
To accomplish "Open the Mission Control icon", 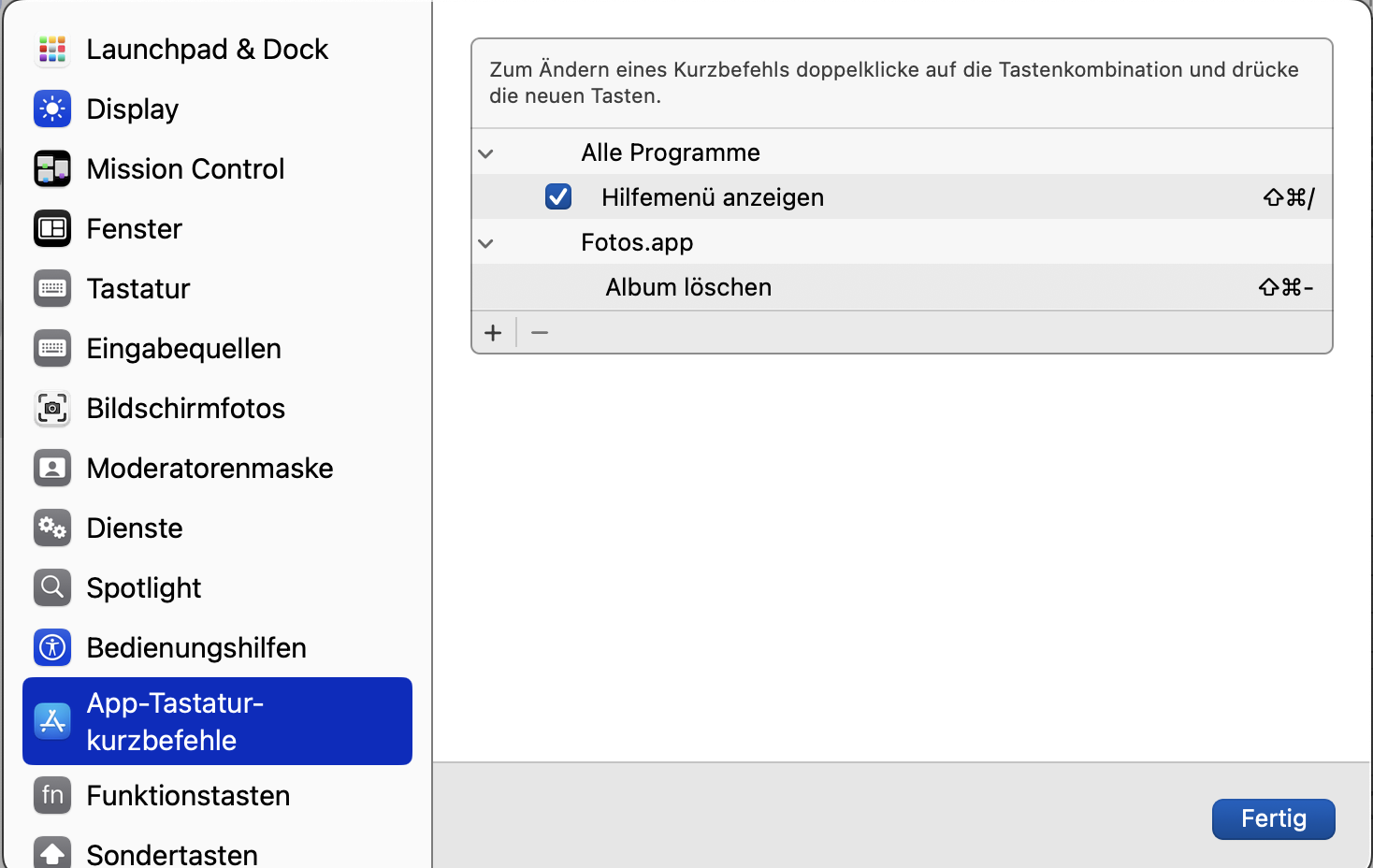I will [52, 169].
